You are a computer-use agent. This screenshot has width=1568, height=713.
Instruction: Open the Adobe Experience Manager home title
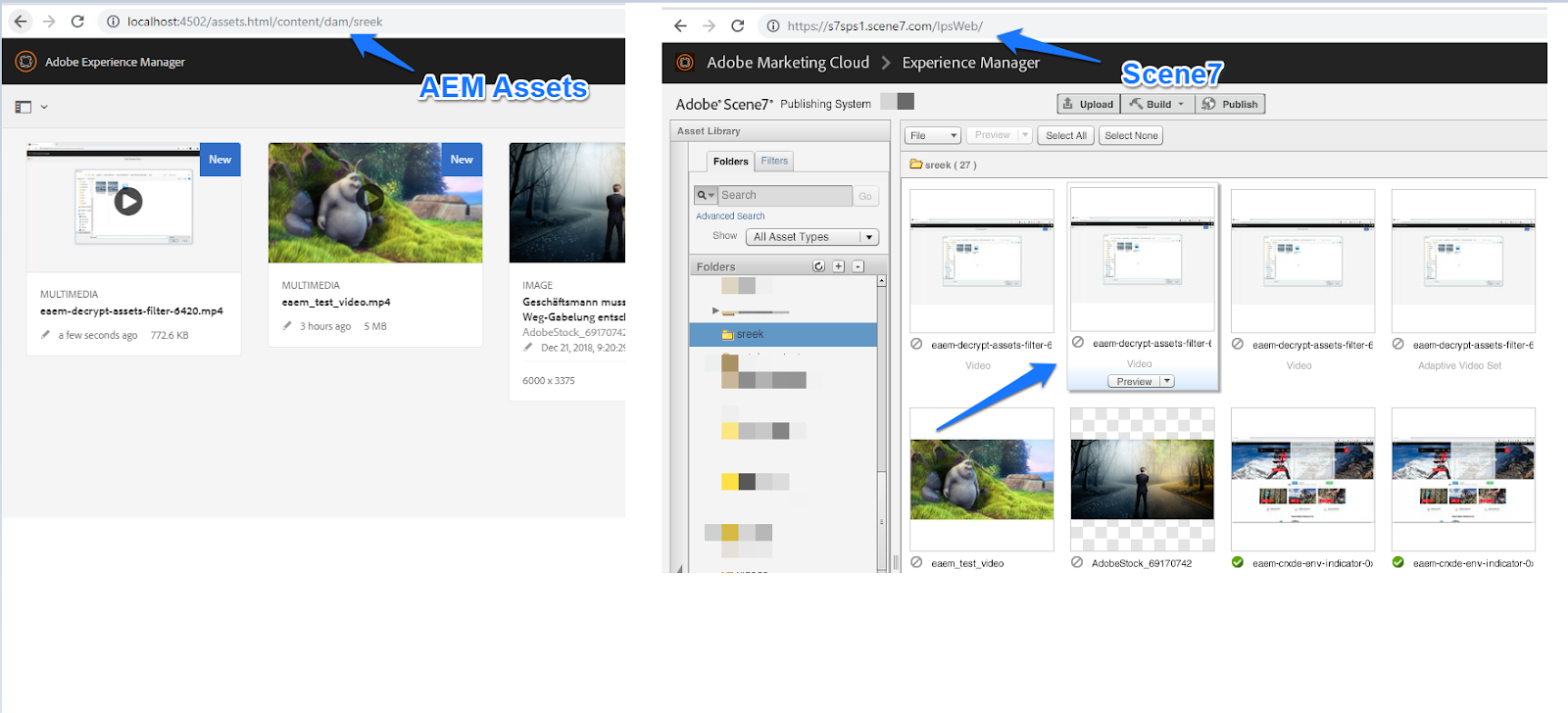click(115, 62)
